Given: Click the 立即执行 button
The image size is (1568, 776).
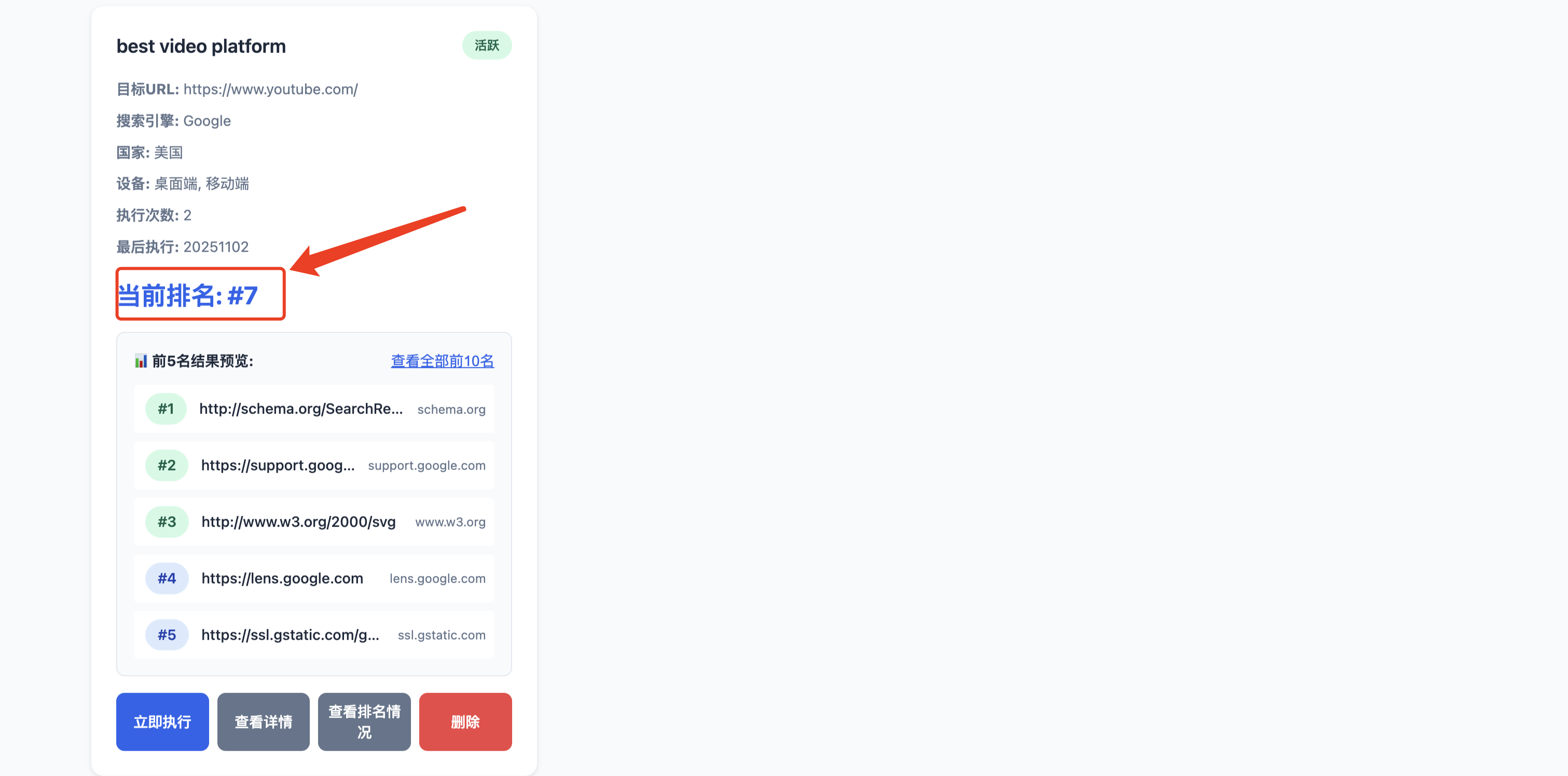Looking at the screenshot, I should (x=162, y=721).
